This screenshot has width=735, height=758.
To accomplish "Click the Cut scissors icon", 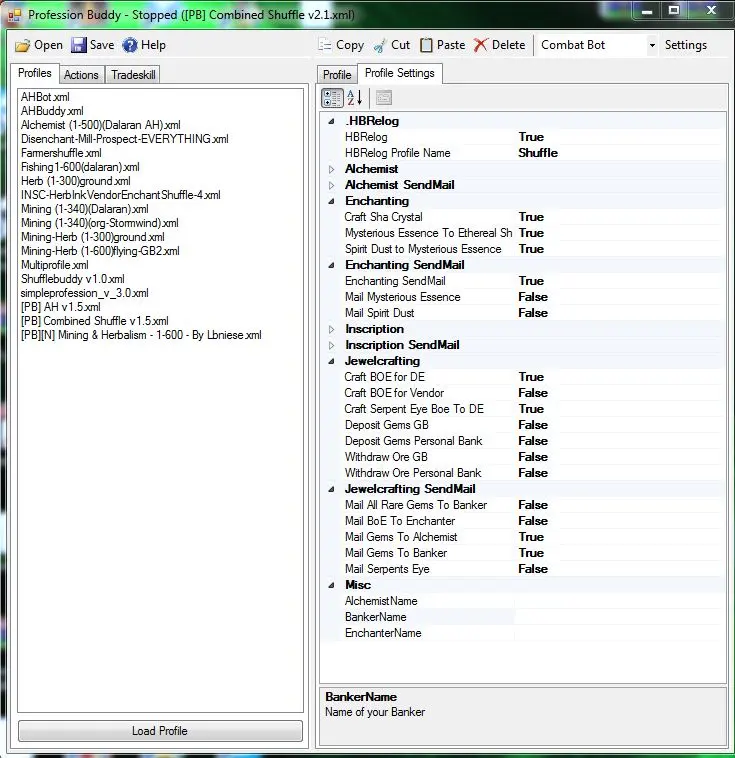I will coord(380,45).
